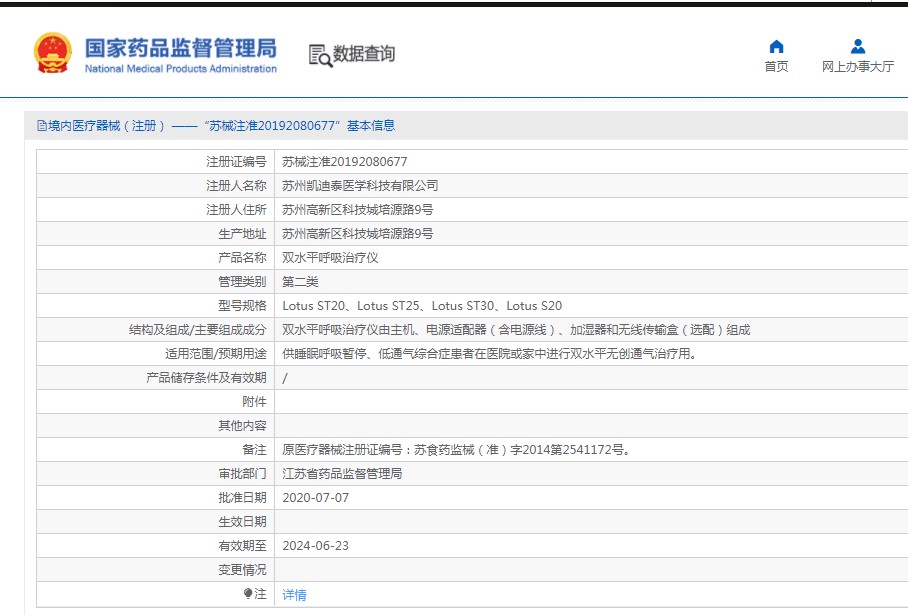
Task: Click the 批准日期 label
Action: tap(242, 498)
